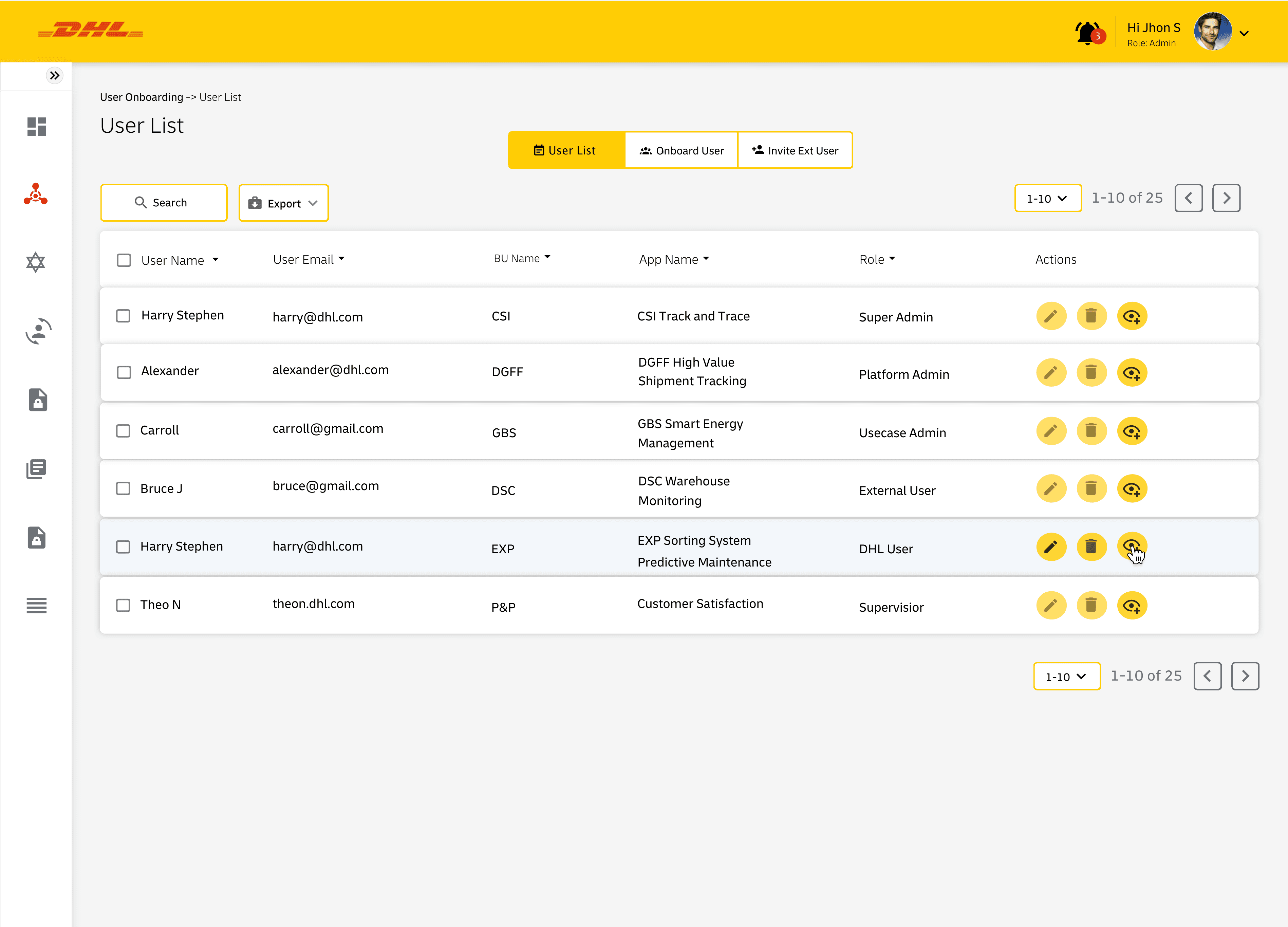Click the DHL logo
This screenshot has height=927, width=1288.
tap(90, 30)
